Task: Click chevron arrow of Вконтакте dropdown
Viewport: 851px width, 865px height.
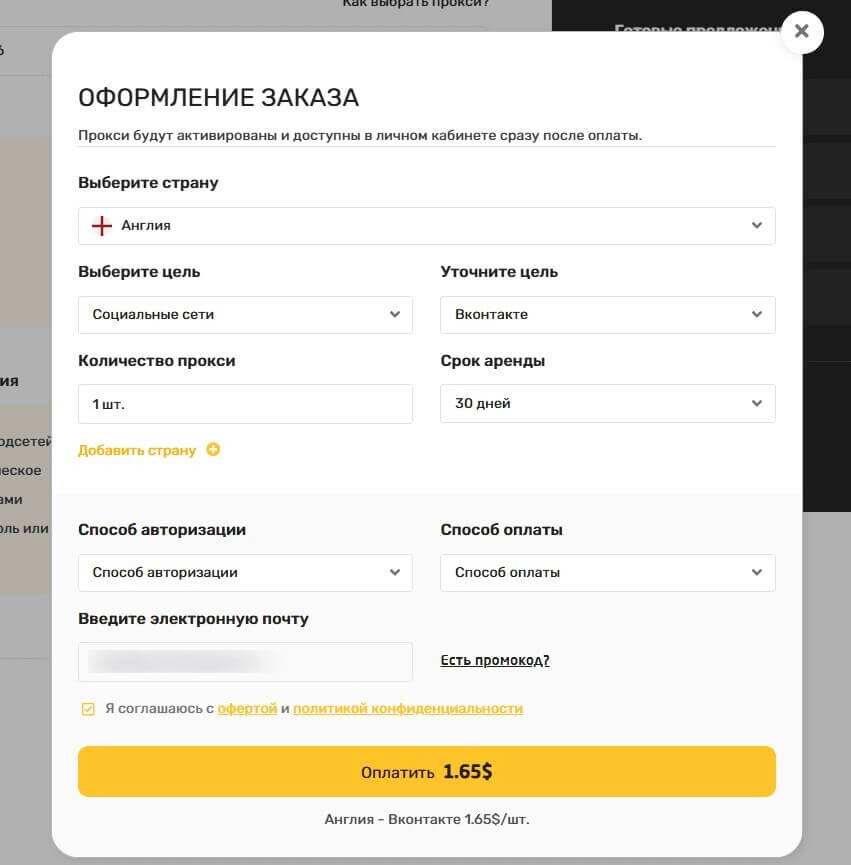Action: point(757,314)
